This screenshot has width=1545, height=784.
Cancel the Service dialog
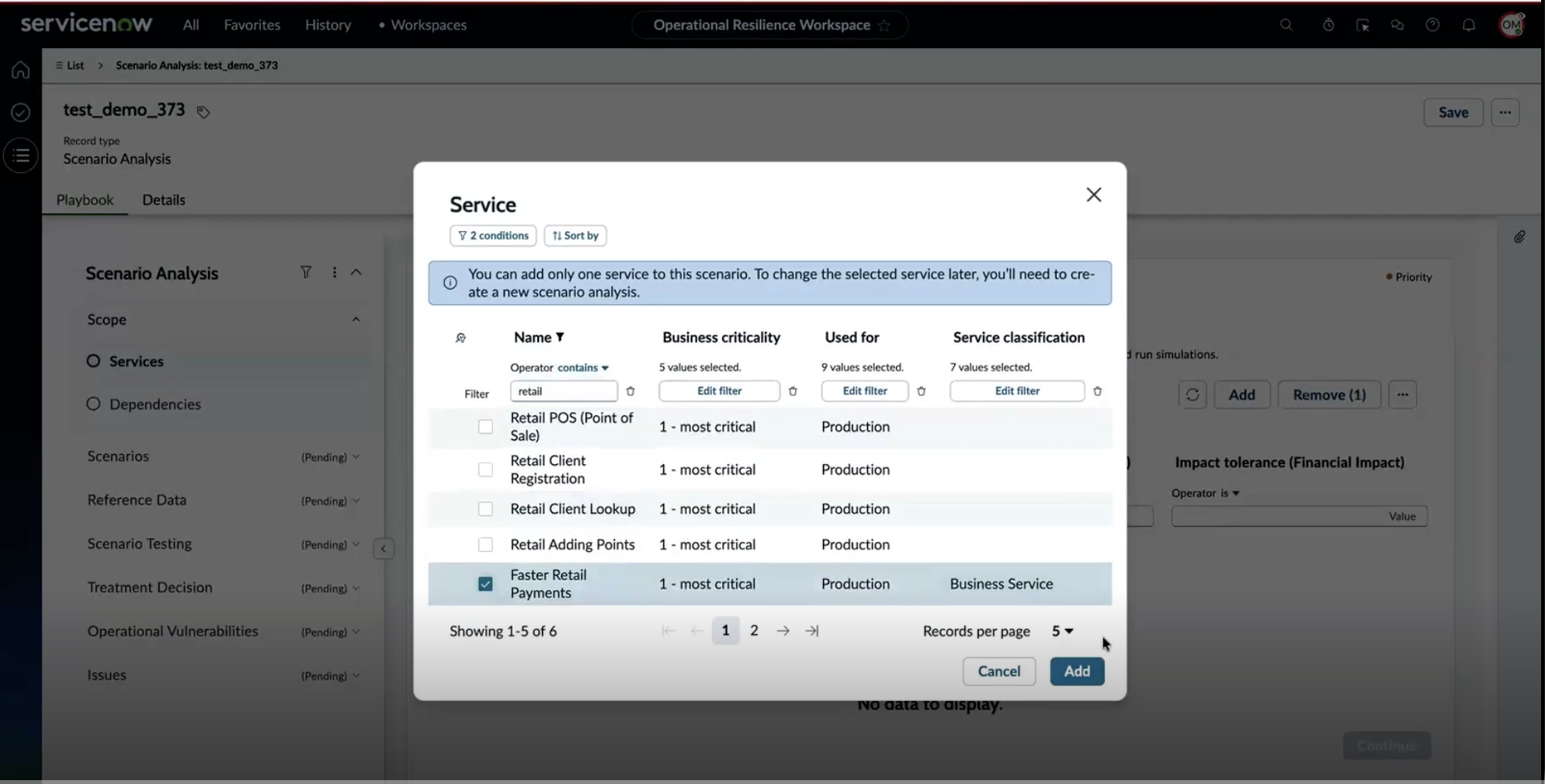point(999,671)
